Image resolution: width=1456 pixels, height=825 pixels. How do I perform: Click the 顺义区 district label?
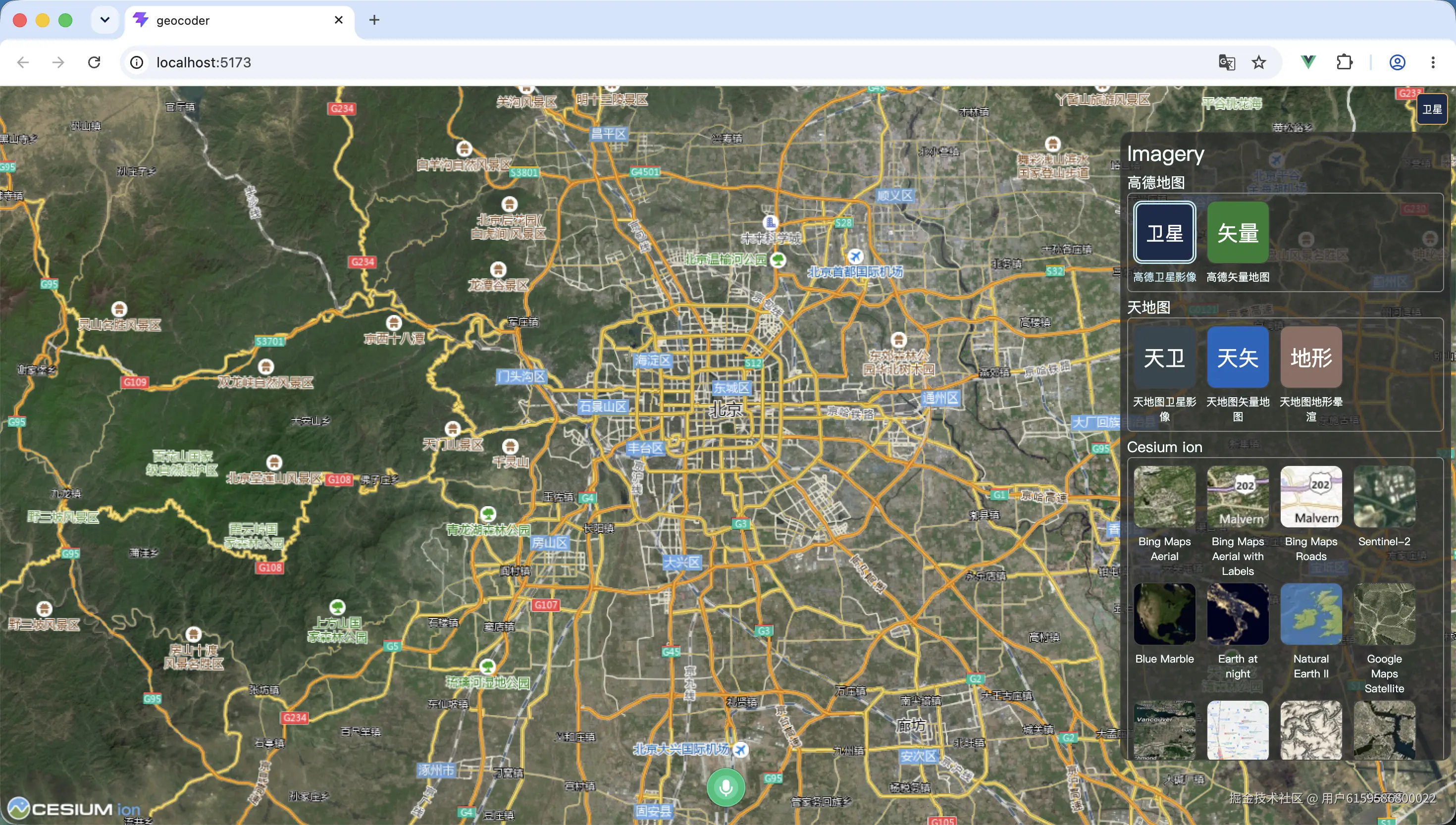tap(894, 196)
